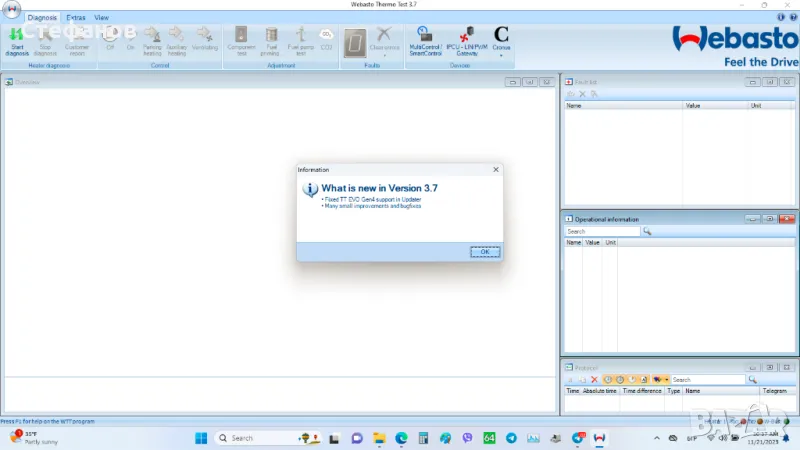Run the Component test

[241, 41]
